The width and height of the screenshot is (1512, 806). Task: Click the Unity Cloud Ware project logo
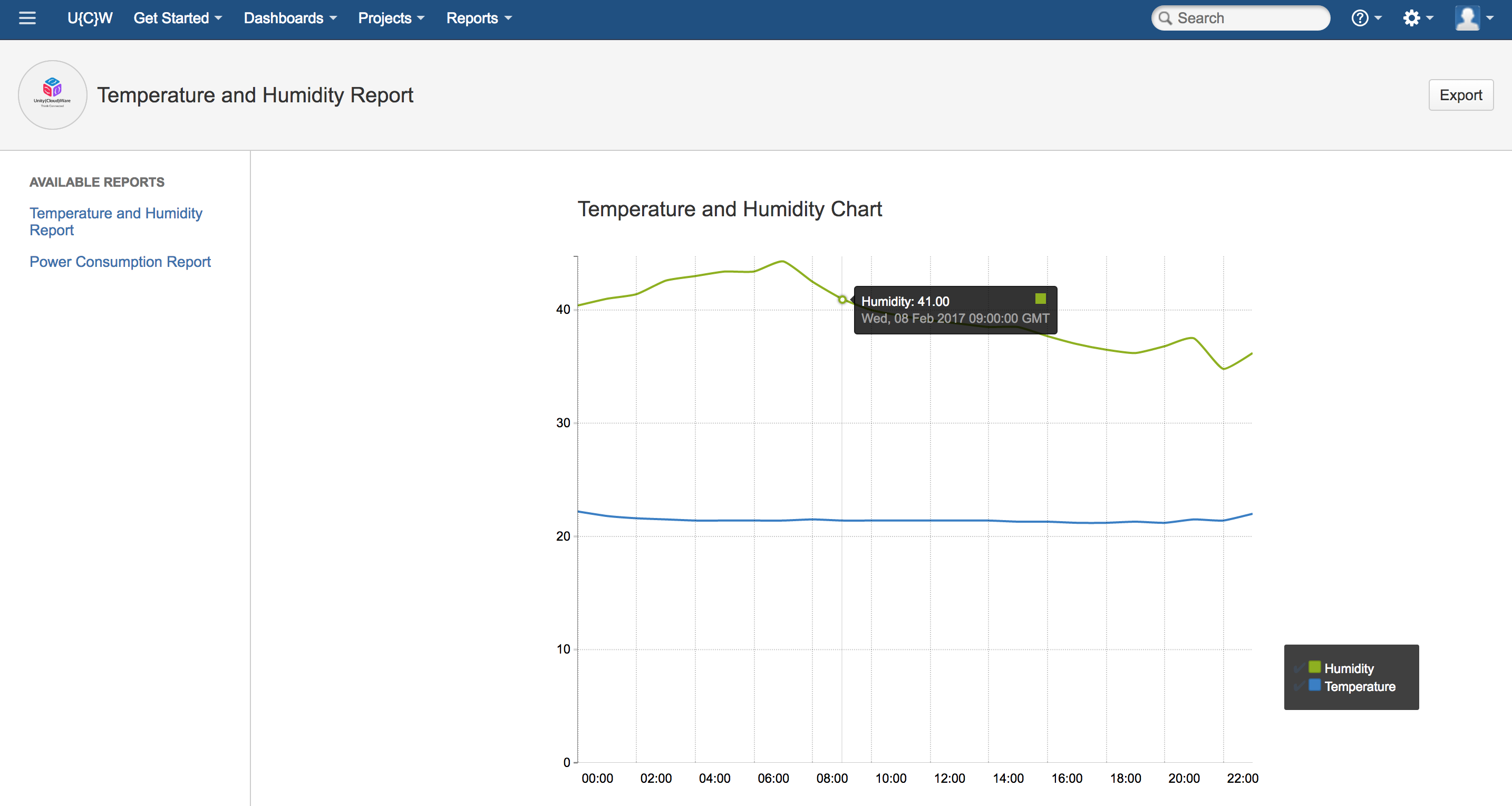(52, 94)
